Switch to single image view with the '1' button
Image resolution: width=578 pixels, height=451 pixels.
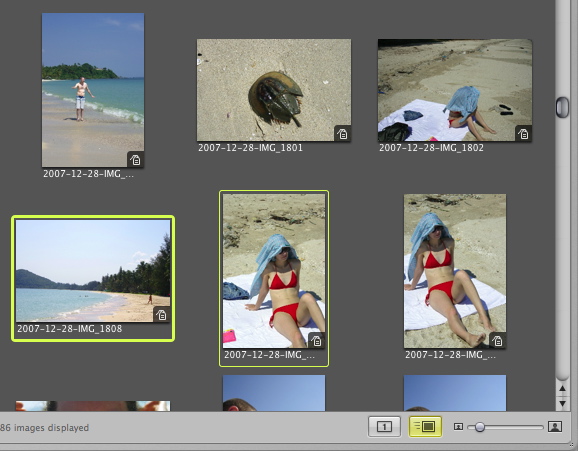[384, 427]
